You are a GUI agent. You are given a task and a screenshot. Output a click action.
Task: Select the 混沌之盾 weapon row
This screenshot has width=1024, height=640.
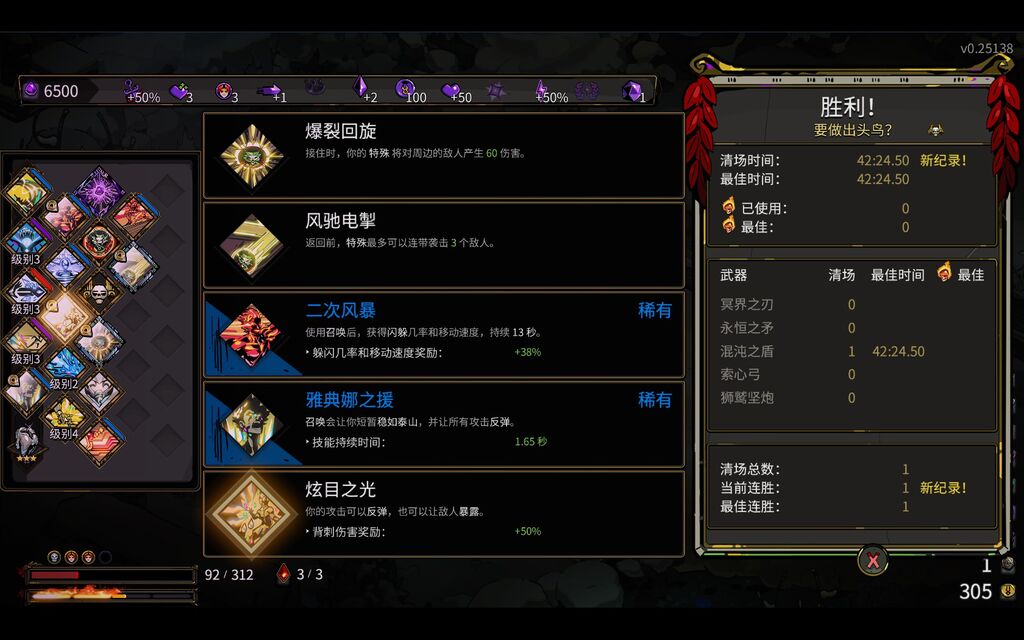point(852,351)
